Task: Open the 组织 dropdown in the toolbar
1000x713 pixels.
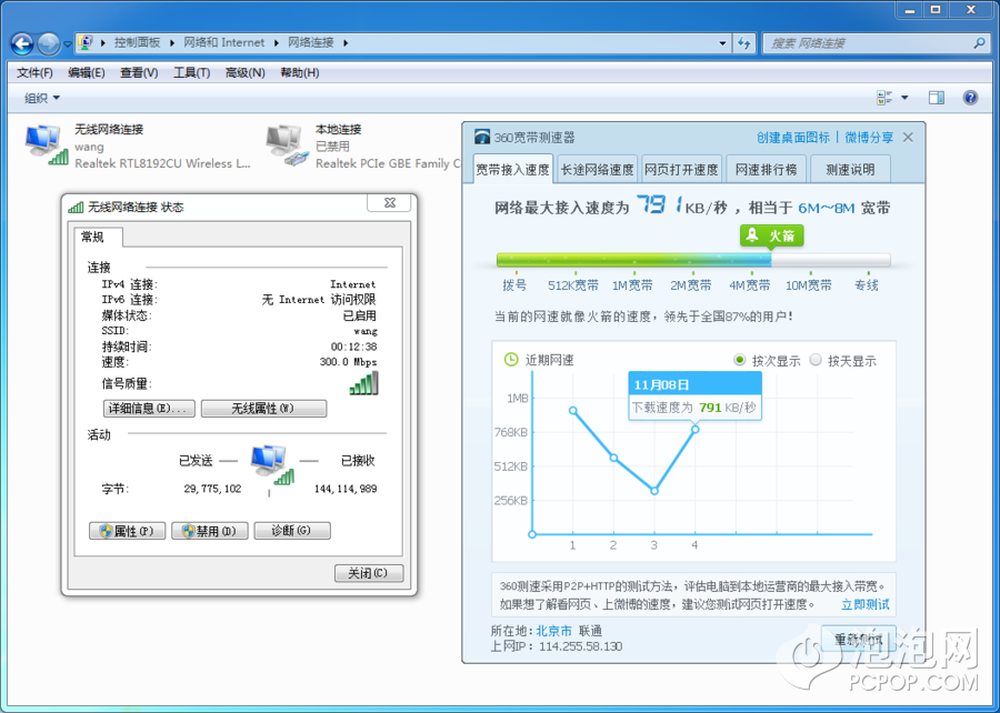Action: [x=42, y=98]
